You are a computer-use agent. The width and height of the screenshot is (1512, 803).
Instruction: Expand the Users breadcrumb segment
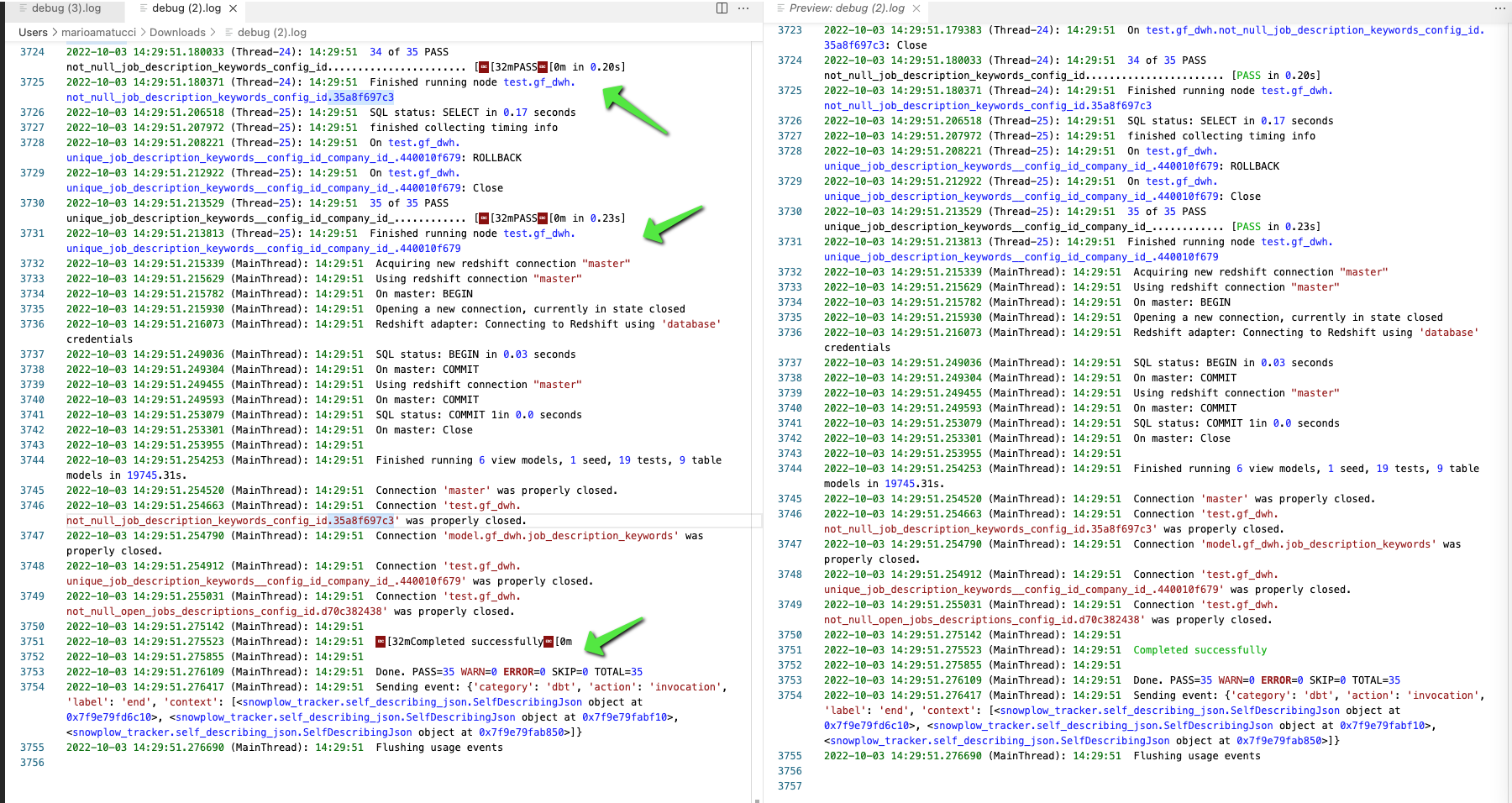tap(33, 33)
